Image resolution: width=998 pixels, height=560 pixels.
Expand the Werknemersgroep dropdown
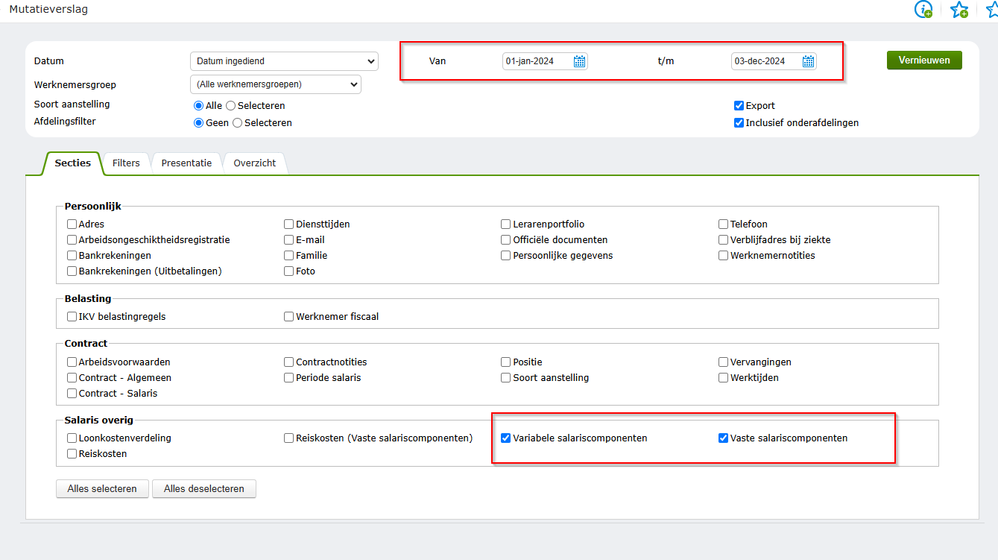(275, 84)
